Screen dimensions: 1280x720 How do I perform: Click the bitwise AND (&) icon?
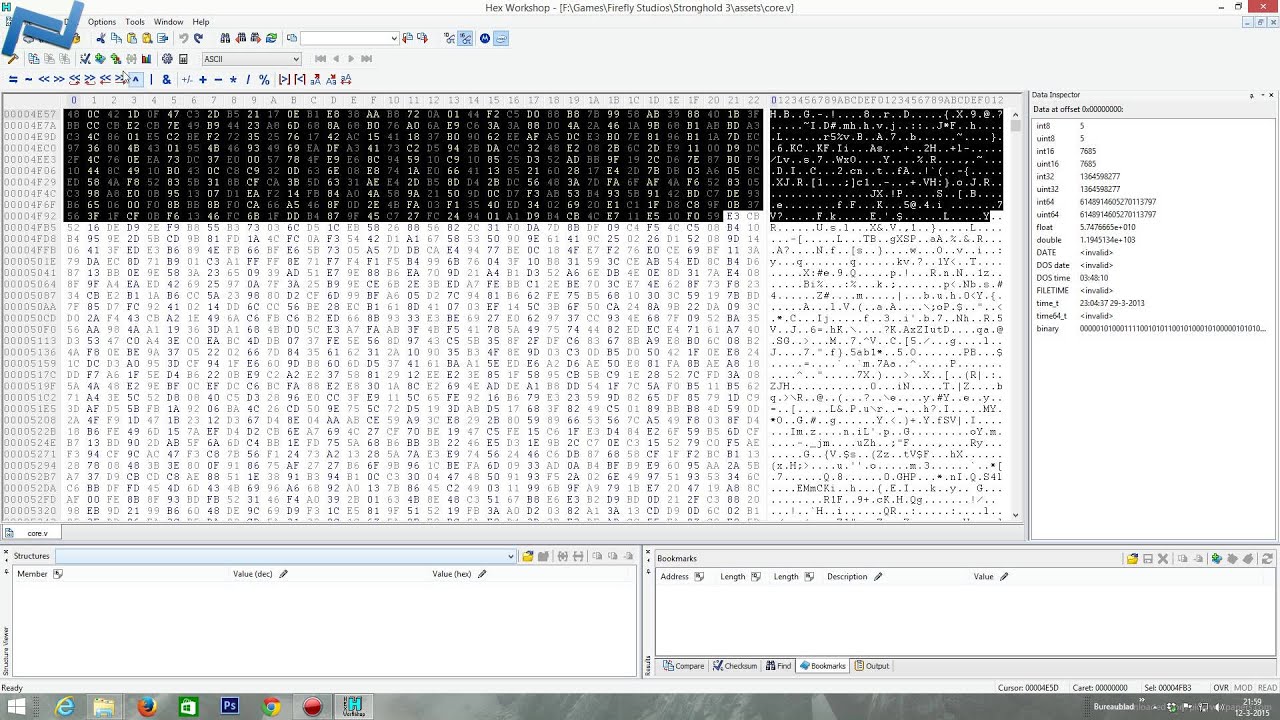pos(167,79)
